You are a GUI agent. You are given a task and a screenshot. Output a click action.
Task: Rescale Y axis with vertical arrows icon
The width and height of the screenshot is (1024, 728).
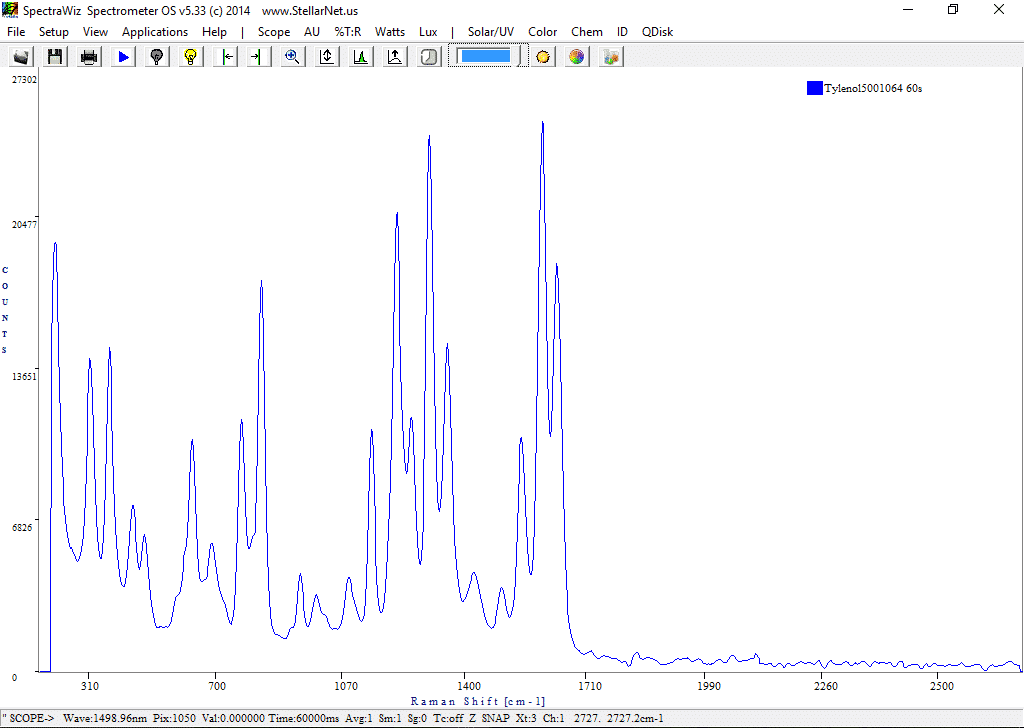(327, 57)
